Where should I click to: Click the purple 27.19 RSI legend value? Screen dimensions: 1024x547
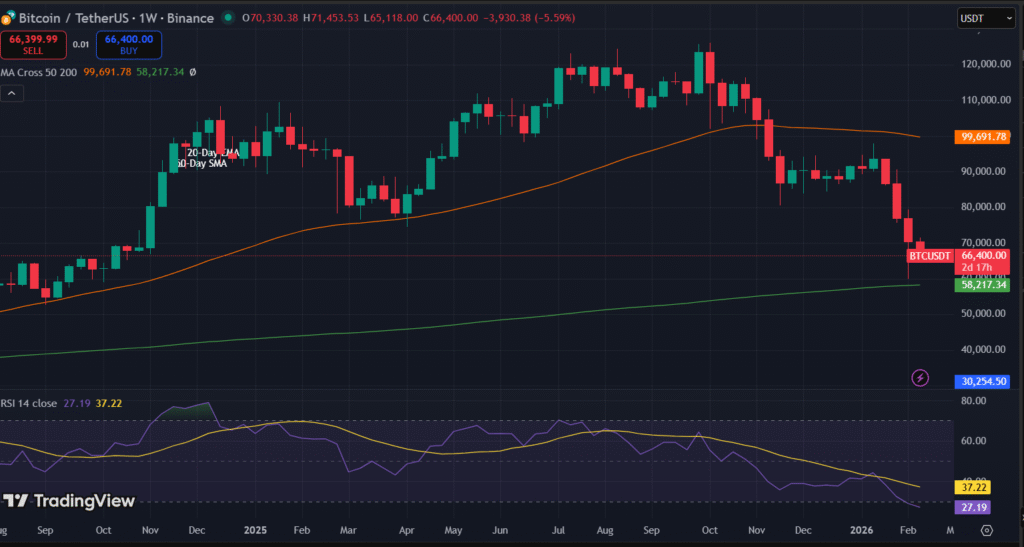coord(76,403)
